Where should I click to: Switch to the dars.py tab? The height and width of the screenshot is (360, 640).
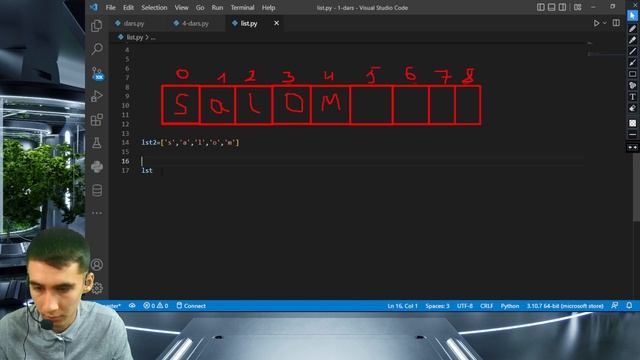tap(133, 24)
